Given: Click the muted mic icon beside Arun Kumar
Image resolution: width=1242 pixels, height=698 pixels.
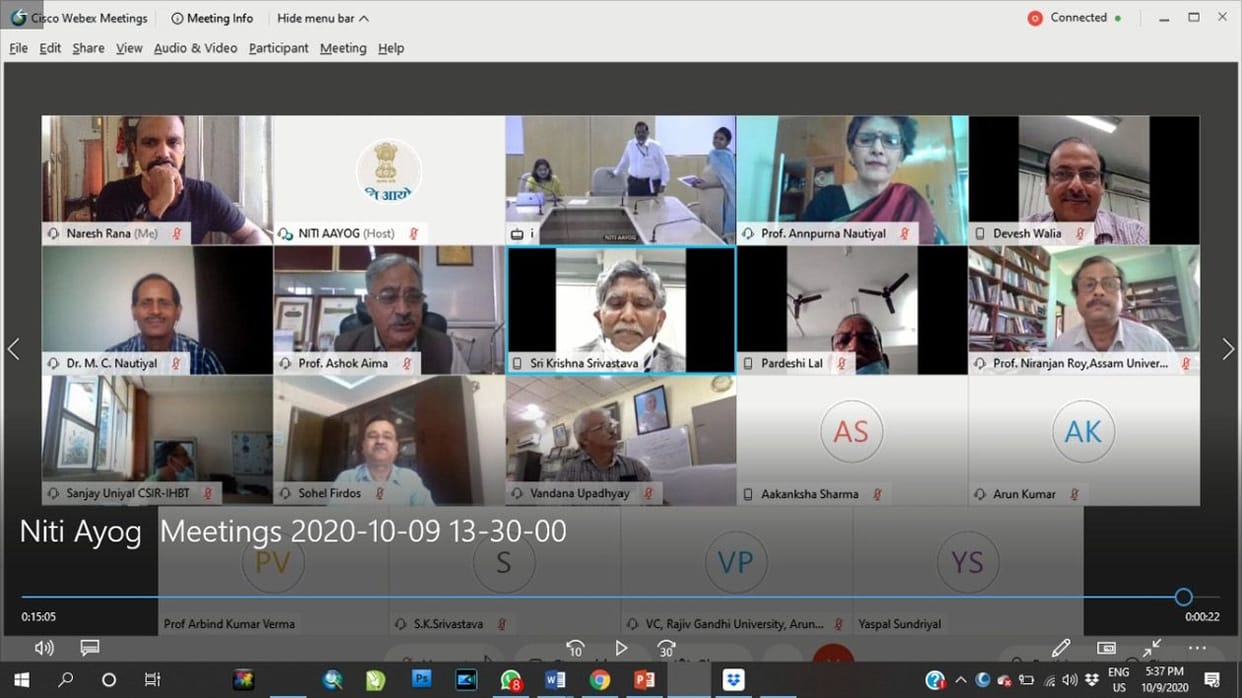Looking at the screenshot, I should coord(1074,494).
